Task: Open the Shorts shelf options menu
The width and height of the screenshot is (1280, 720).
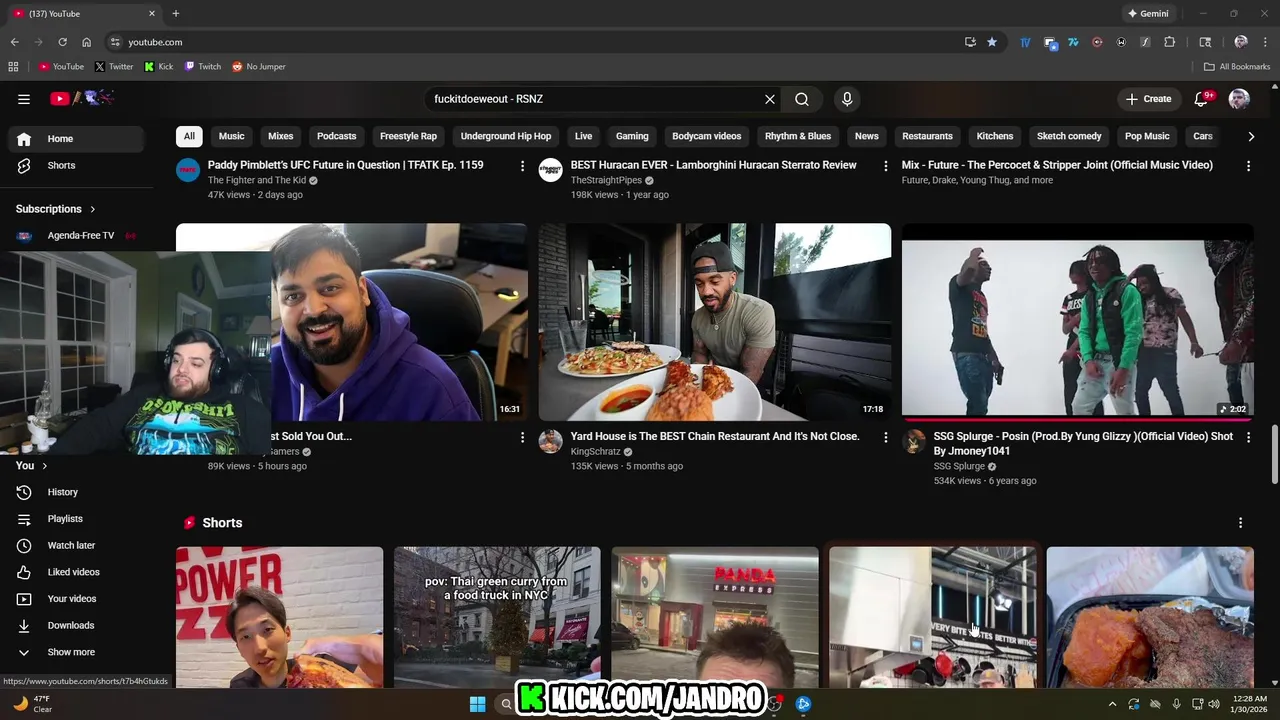Action: tap(1240, 523)
